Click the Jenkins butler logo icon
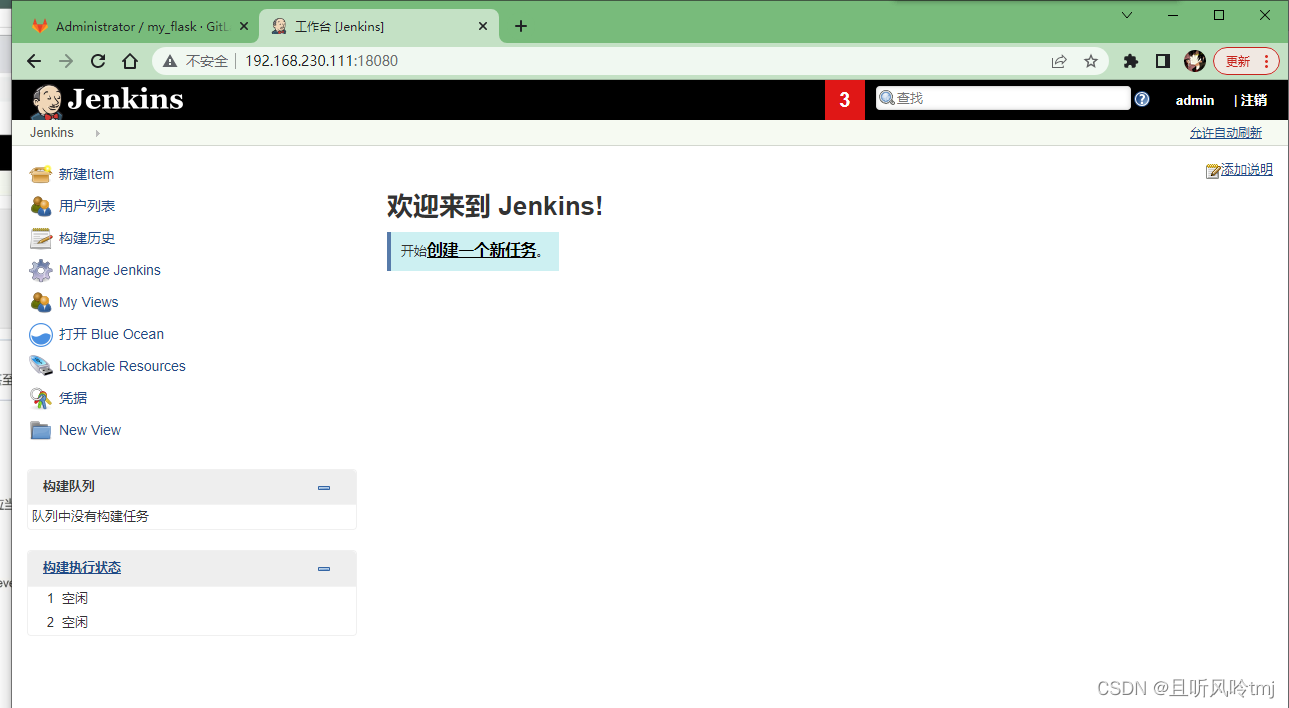 [46, 100]
